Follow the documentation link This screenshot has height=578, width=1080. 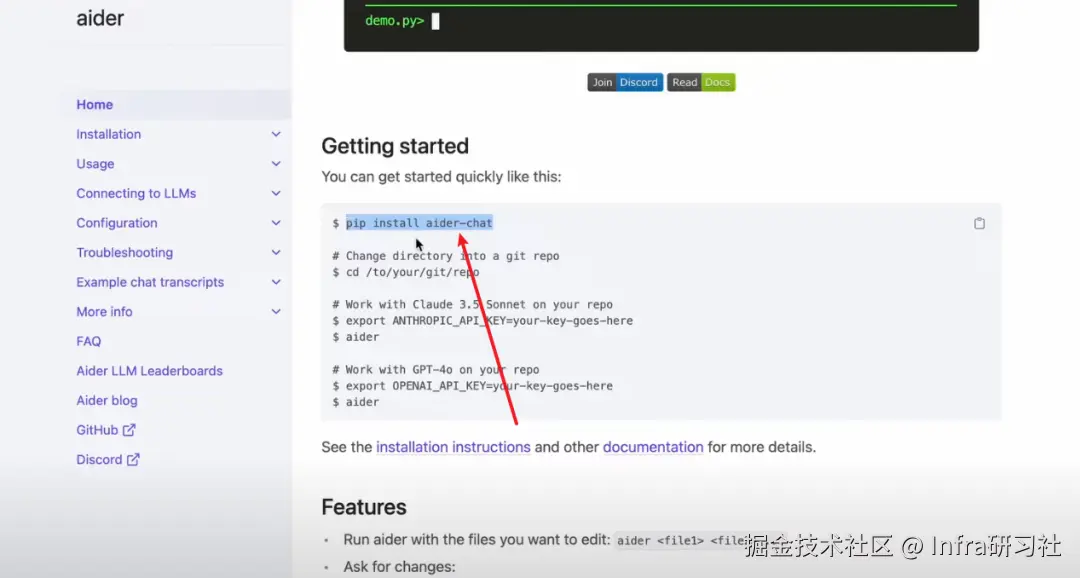pos(653,447)
